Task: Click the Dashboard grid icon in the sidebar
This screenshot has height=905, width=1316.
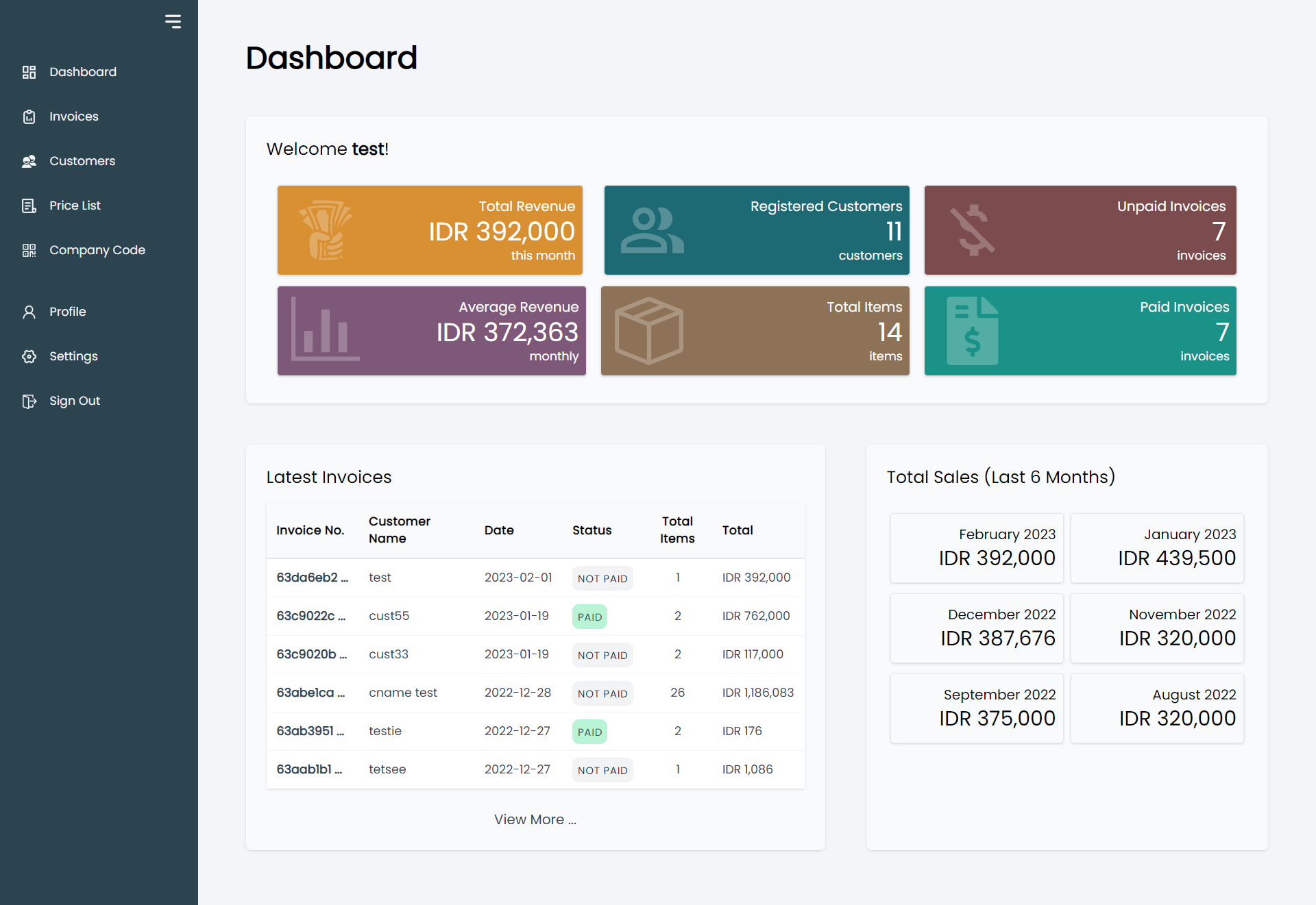Action: [x=29, y=72]
